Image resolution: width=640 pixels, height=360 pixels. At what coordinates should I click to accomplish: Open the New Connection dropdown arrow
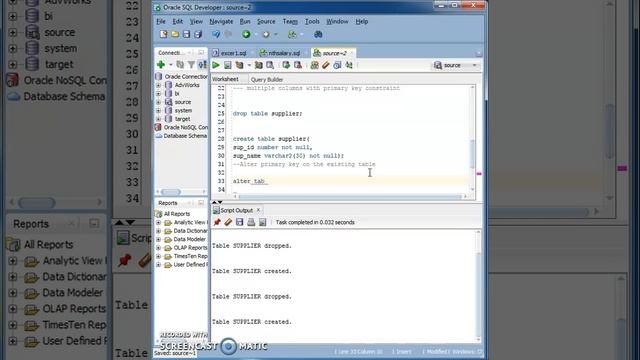[x=170, y=65]
